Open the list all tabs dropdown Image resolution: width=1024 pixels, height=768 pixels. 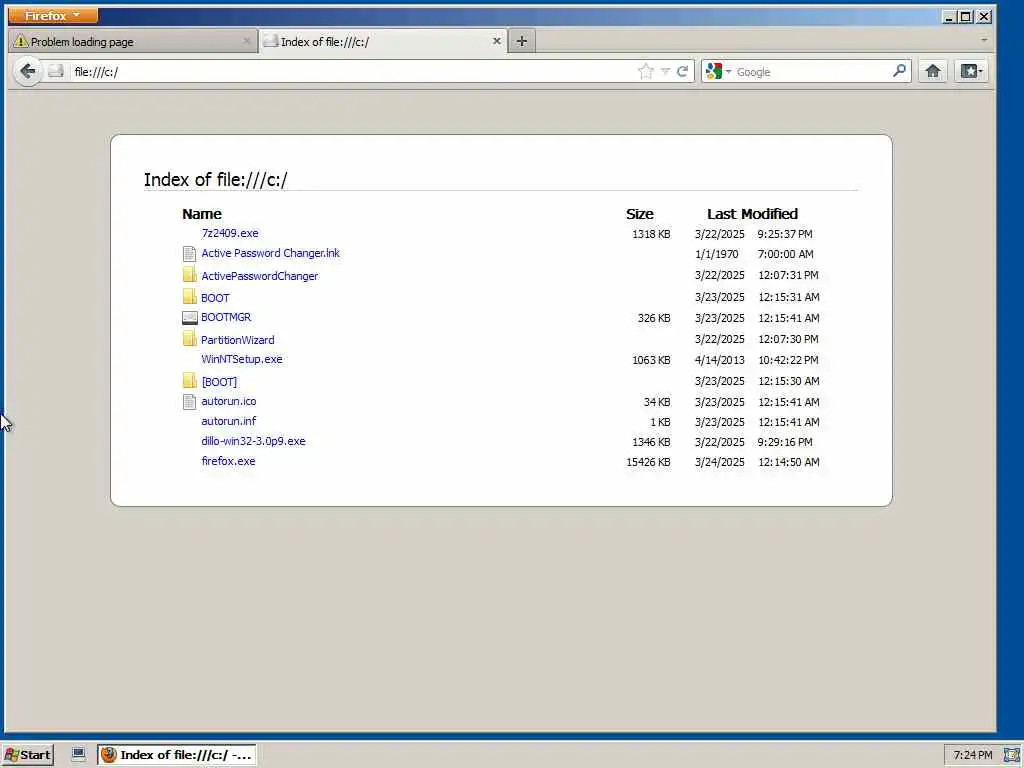click(984, 40)
